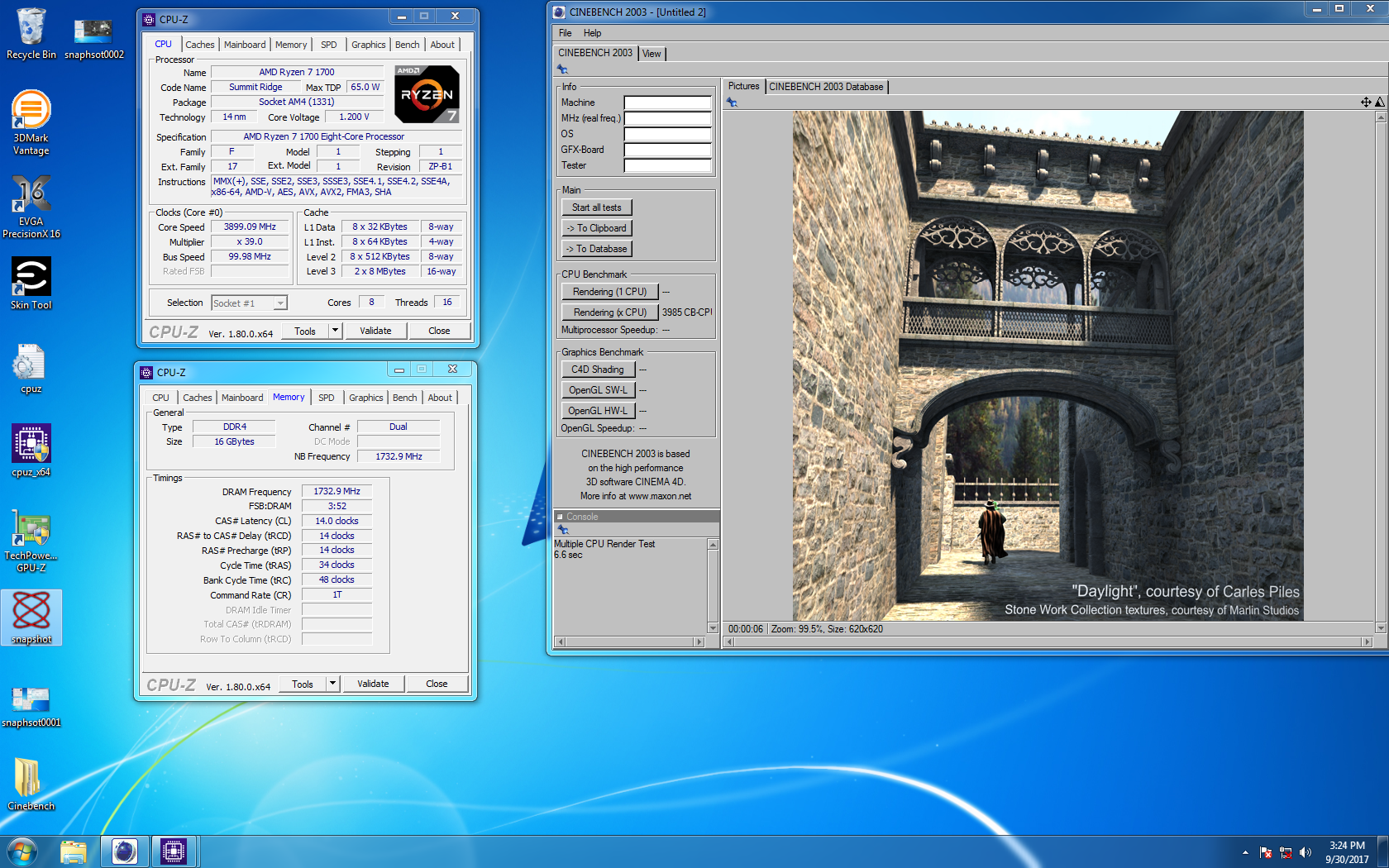Open File Explorer from the taskbar
Screen dimensions: 1389x868
click(x=74, y=851)
